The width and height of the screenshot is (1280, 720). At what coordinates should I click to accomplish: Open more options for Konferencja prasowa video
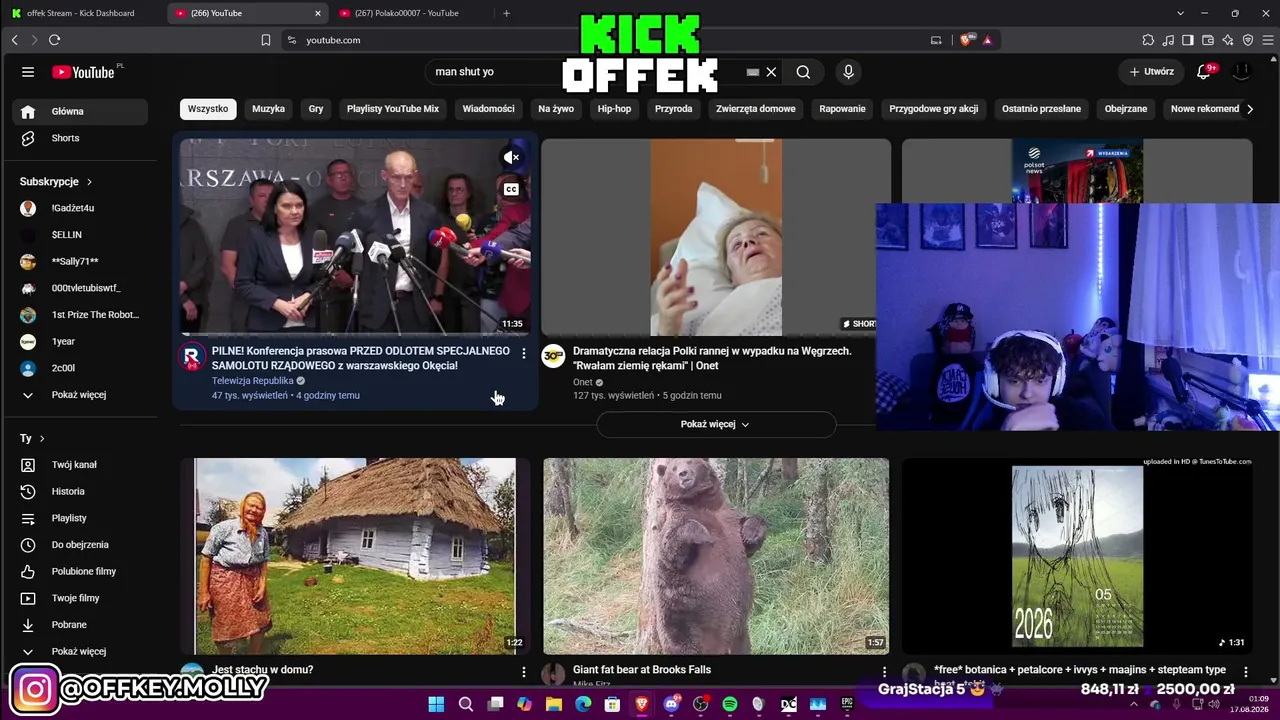tap(523, 354)
